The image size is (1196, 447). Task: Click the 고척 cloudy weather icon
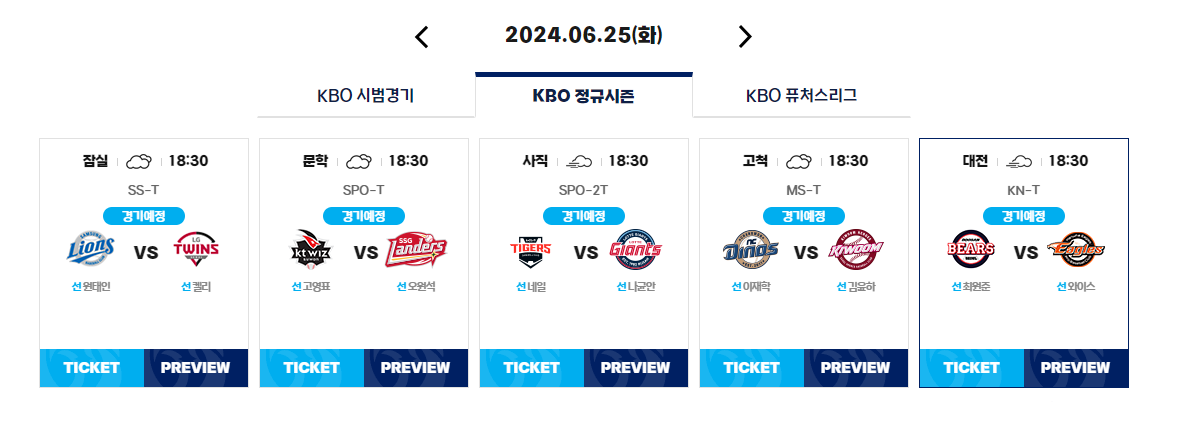click(799, 161)
